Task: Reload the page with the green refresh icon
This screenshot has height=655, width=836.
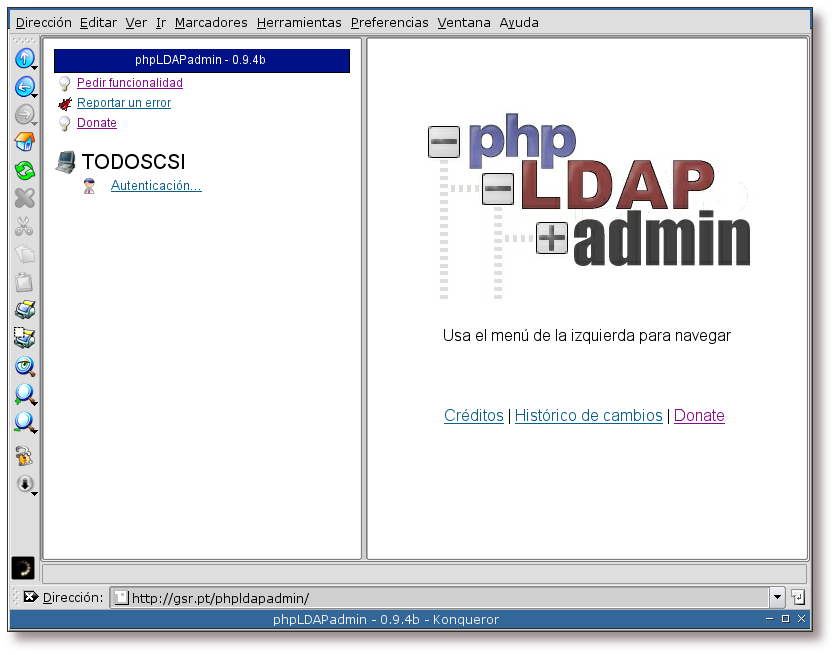Action: 24,171
